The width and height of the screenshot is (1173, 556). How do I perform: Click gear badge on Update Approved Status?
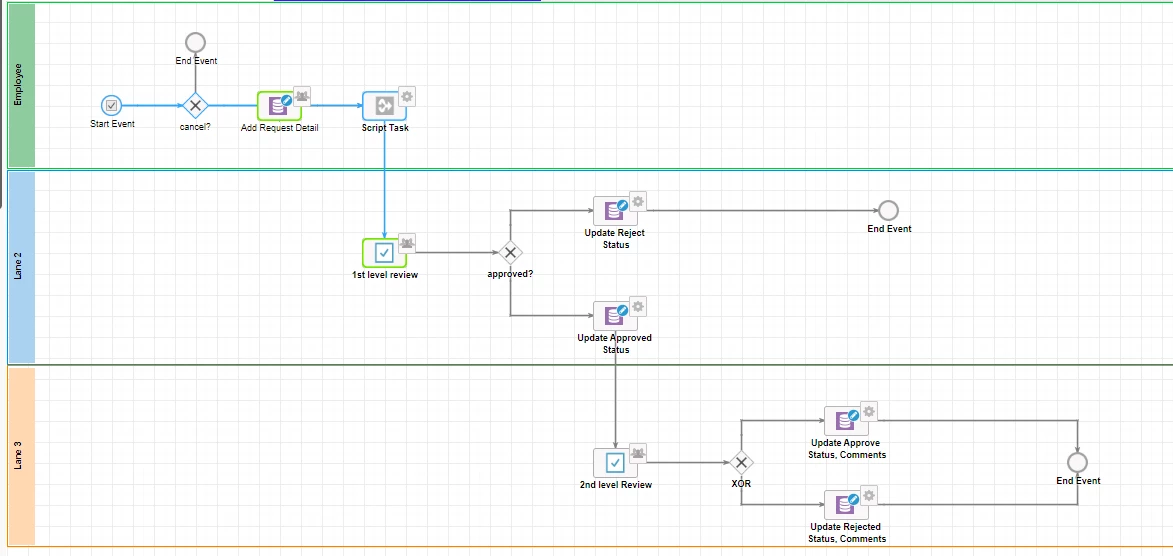click(x=637, y=306)
